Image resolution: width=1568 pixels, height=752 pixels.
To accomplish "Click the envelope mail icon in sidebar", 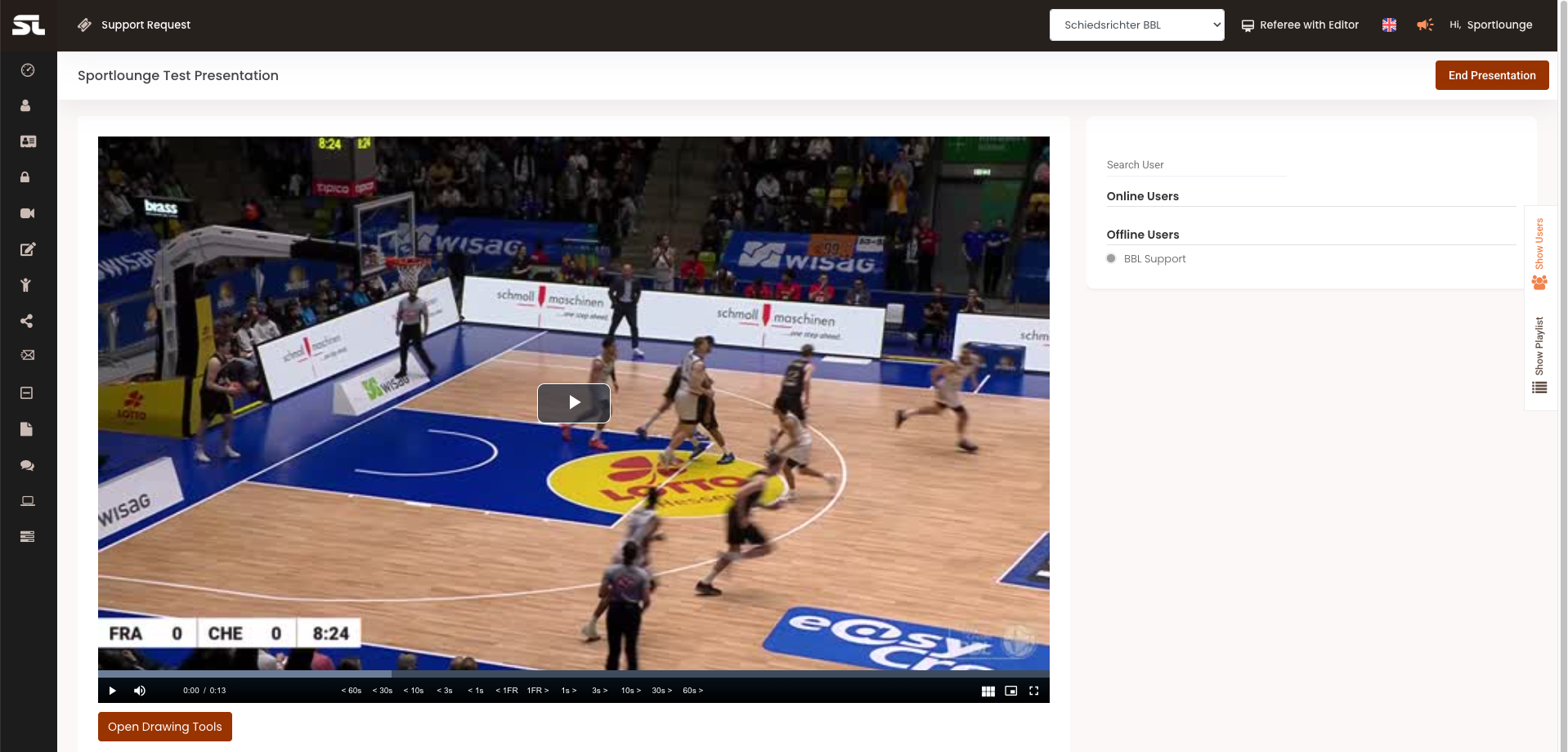I will tap(28, 356).
